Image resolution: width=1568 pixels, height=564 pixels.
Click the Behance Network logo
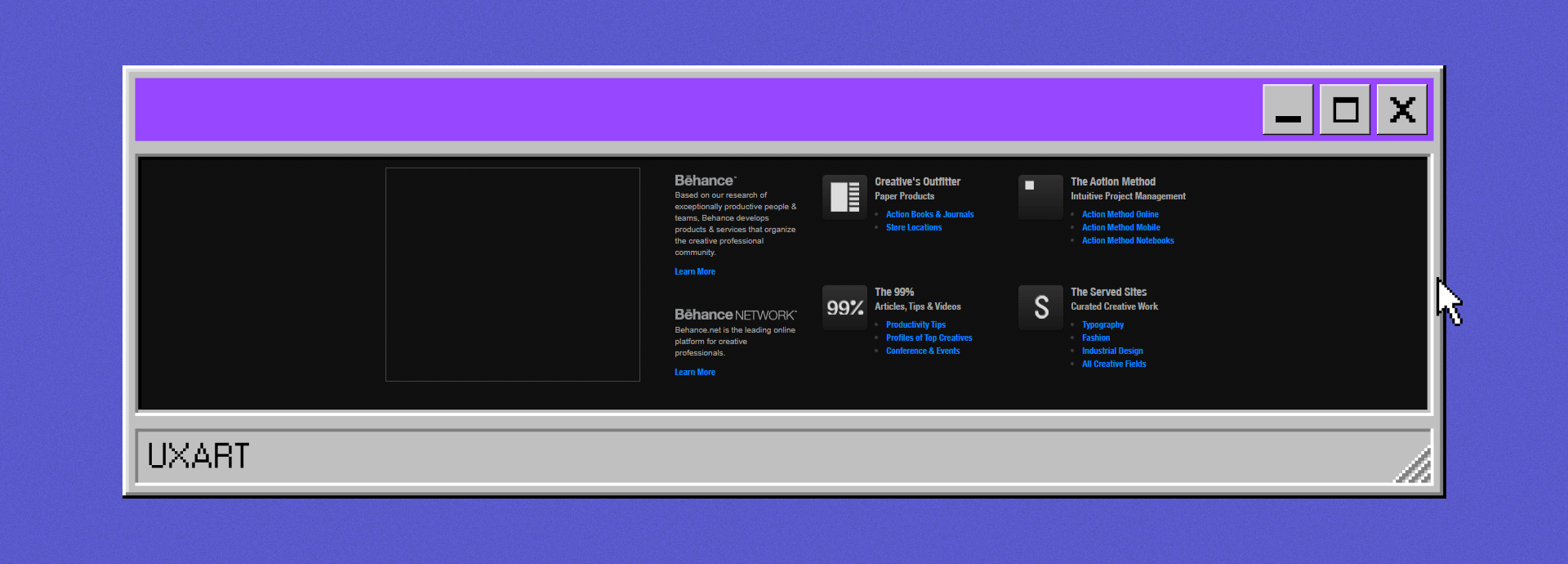coord(735,315)
